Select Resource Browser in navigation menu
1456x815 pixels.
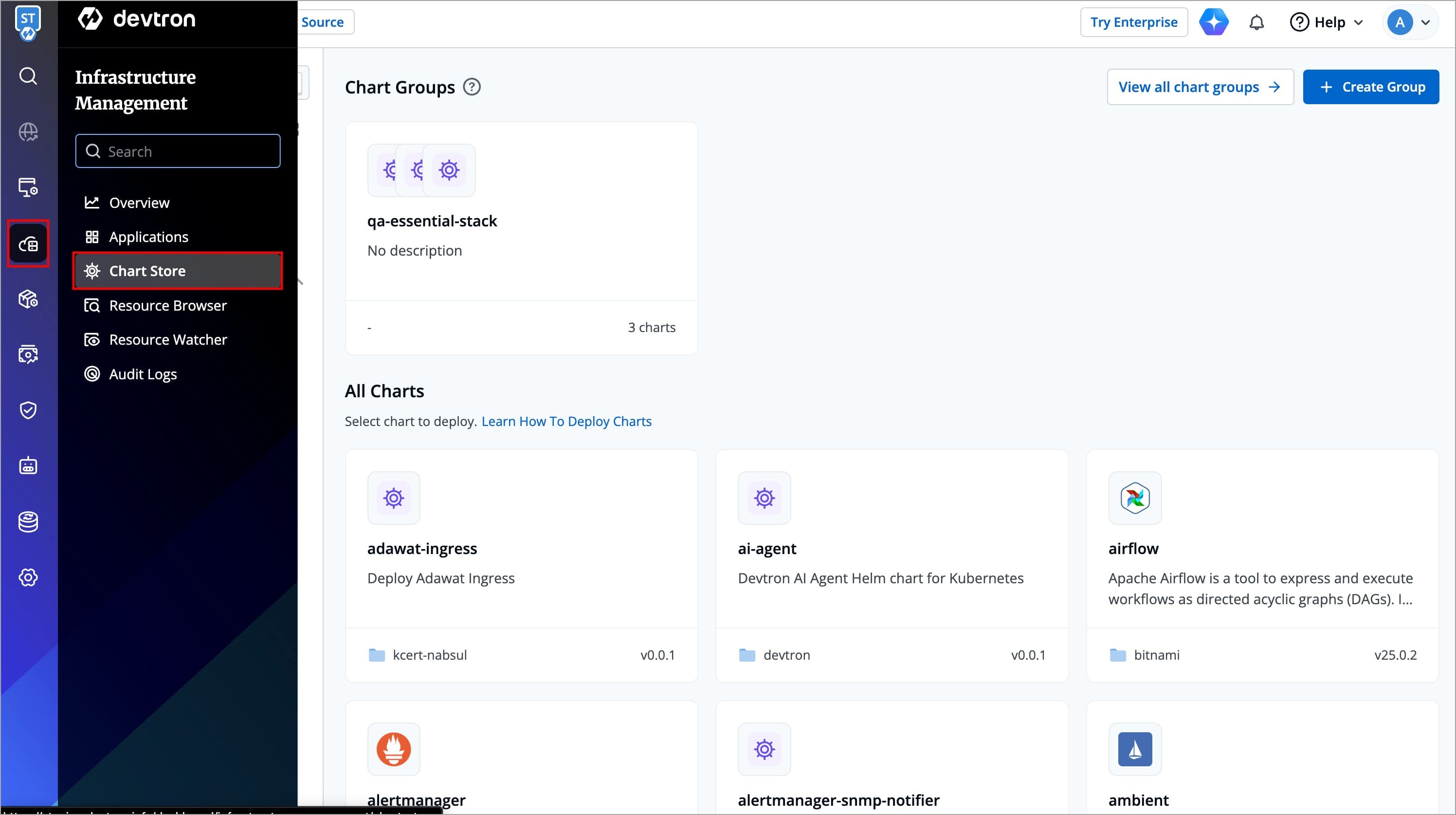coord(167,305)
